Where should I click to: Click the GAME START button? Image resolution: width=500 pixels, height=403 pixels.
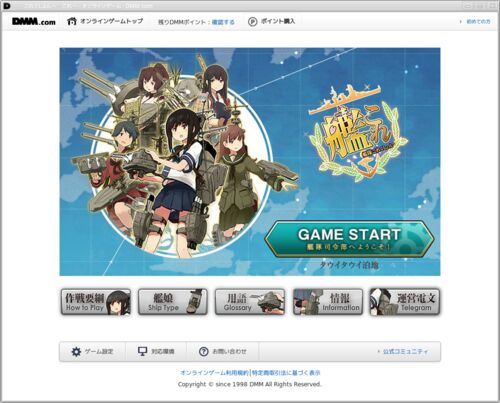[349, 240]
